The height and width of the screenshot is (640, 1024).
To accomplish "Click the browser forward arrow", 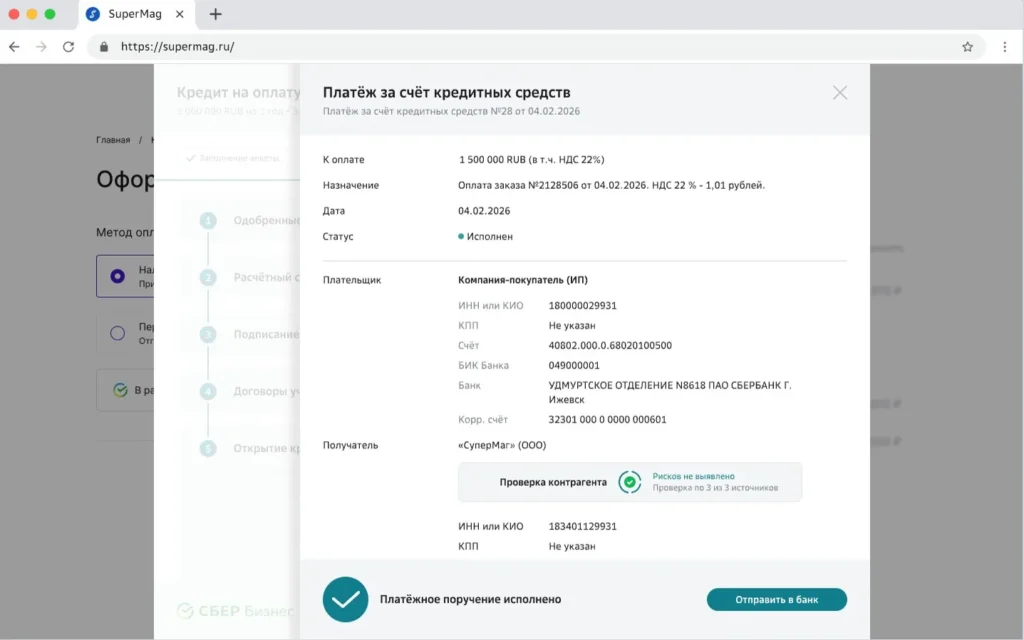I will pos(41,46).
